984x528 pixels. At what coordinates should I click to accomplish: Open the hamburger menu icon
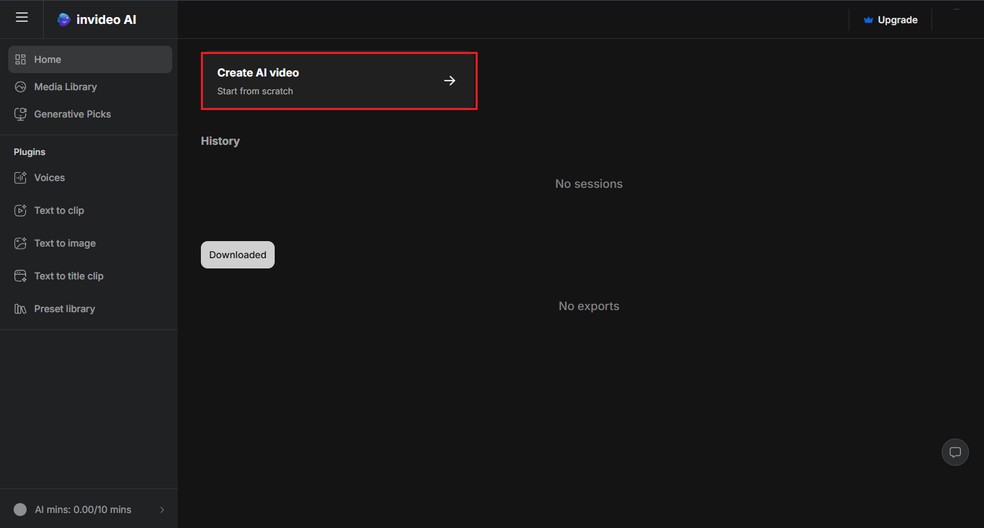click(x=21, y=18)
